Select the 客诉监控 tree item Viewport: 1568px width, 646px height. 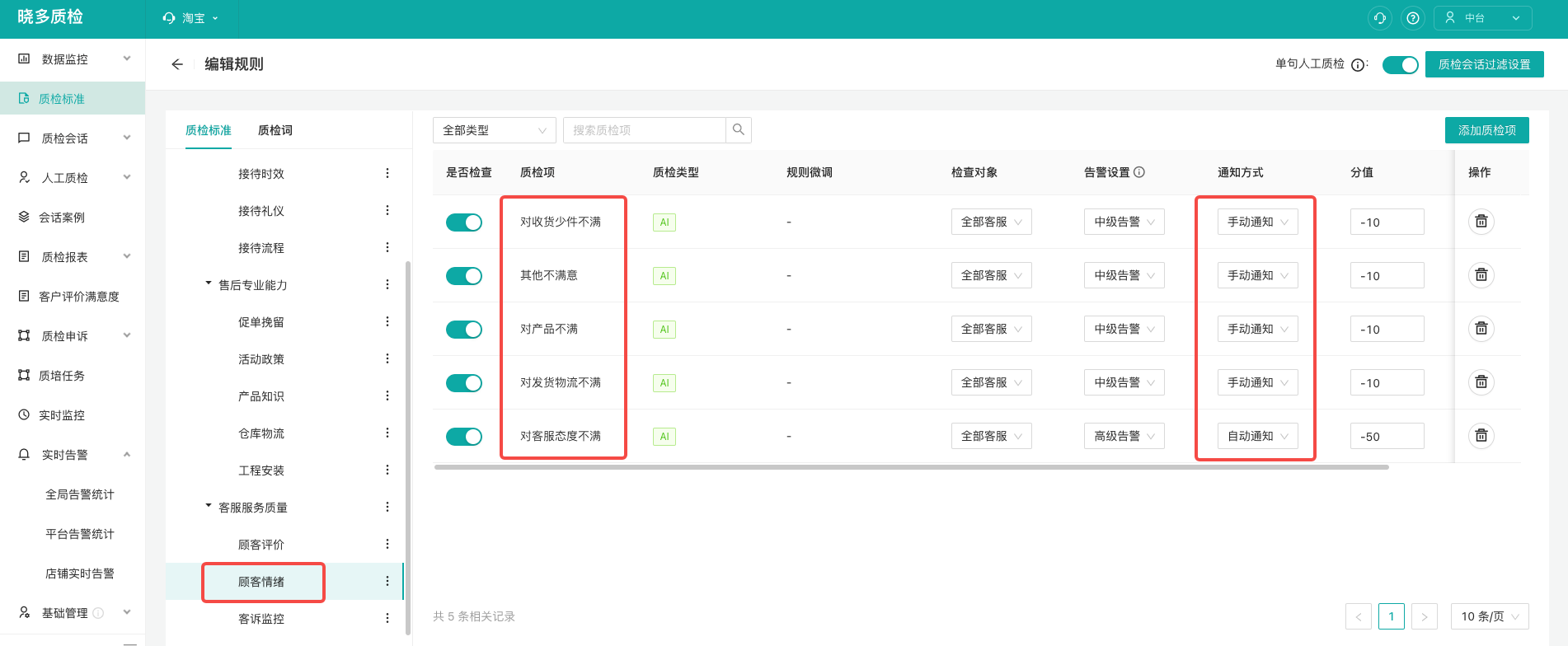(x=261, y=619)
